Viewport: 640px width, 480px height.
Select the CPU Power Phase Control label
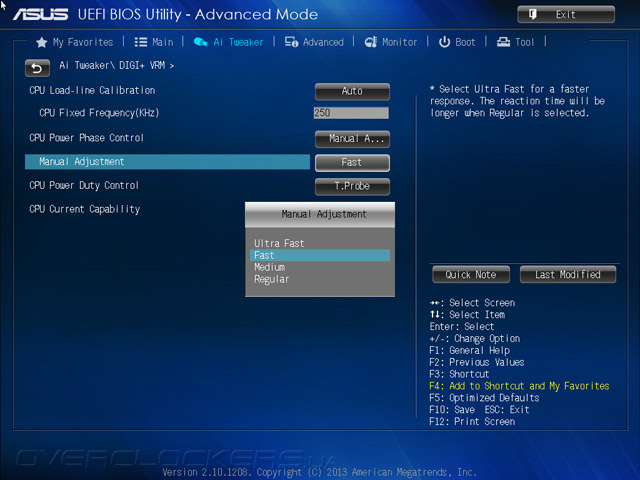(87, 138)
